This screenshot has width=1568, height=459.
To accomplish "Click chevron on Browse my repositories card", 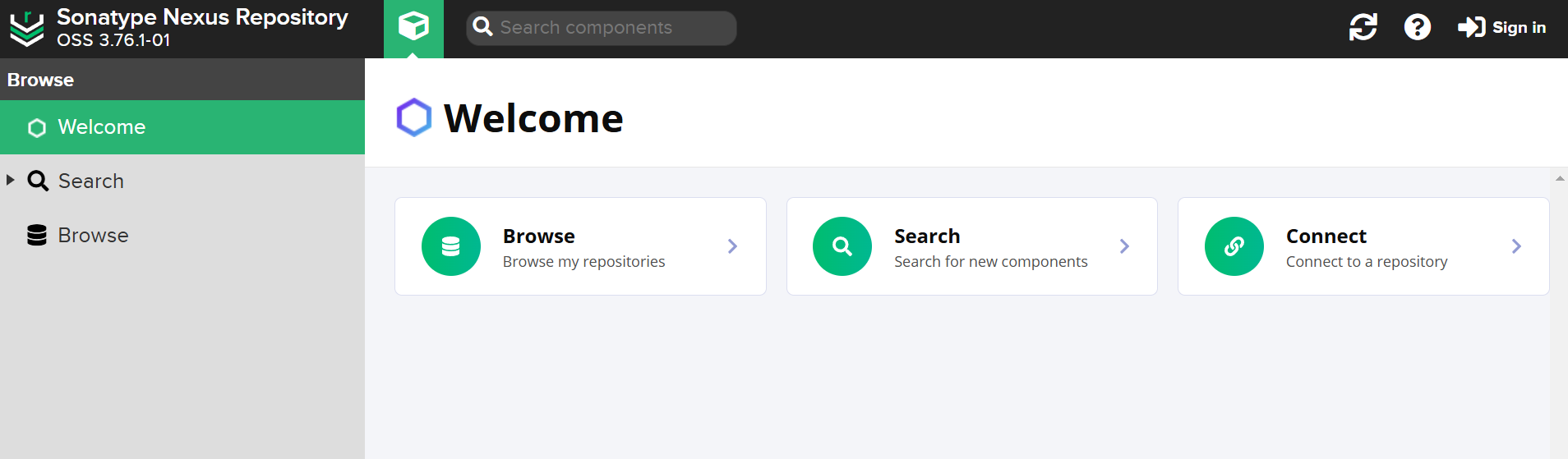I will tap(733, 246).
